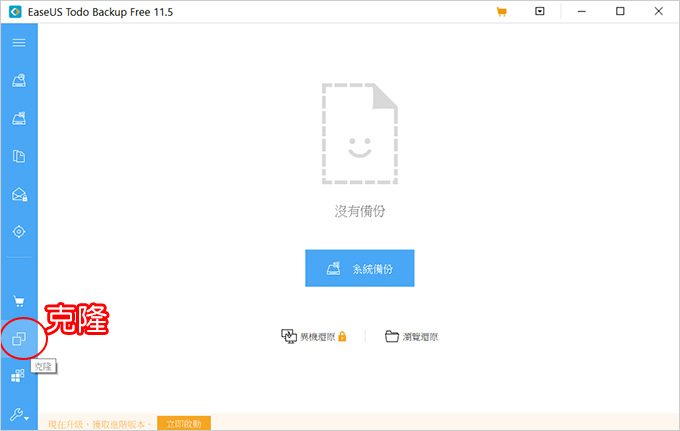Viewport: 680px width, 431px height.
Task: Open System Clone squares icon in sidebar
Action: [18, 375]
